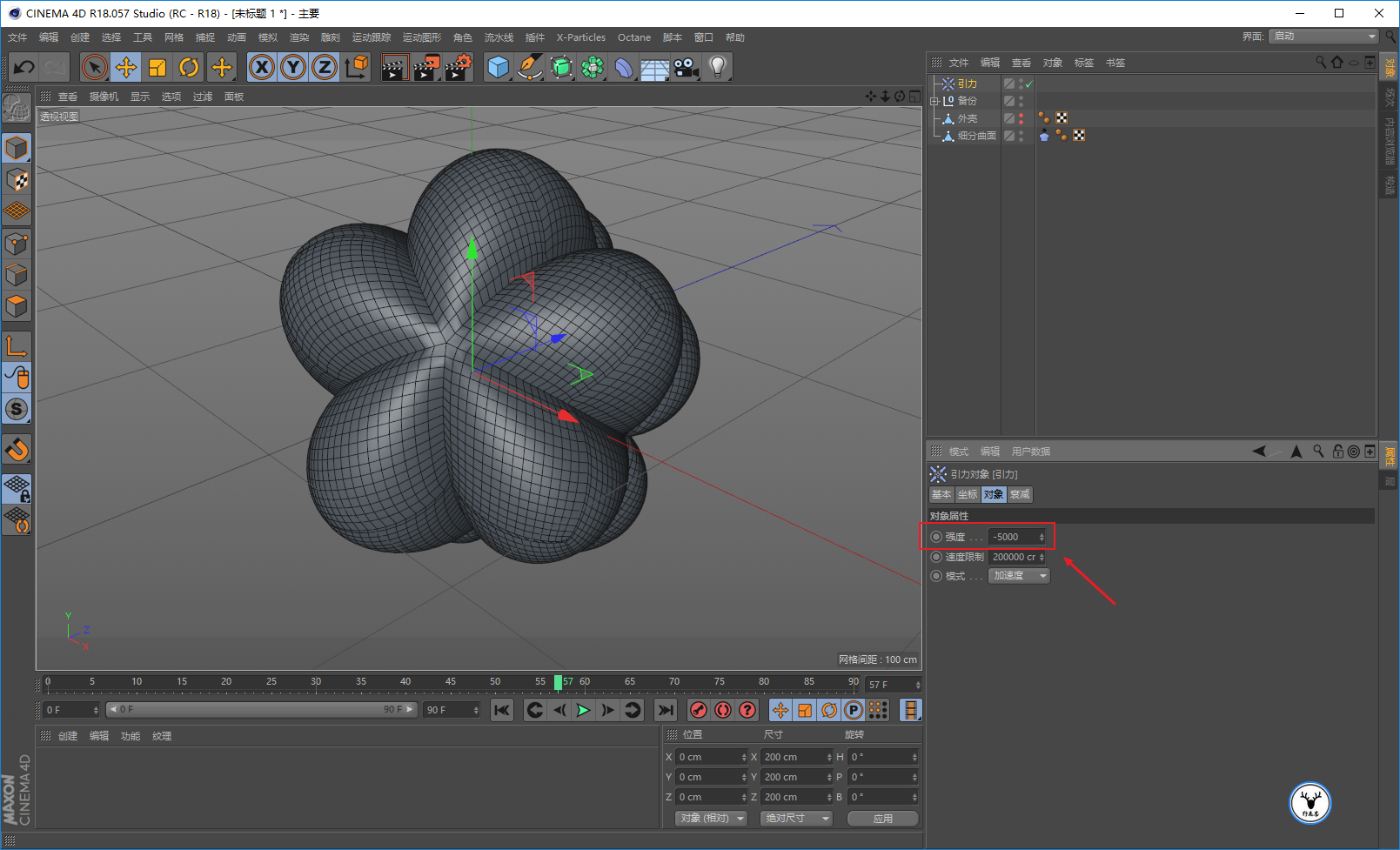Add a floor environment object
This screenshot has height=850, width=1400.
tap(655, 67)
